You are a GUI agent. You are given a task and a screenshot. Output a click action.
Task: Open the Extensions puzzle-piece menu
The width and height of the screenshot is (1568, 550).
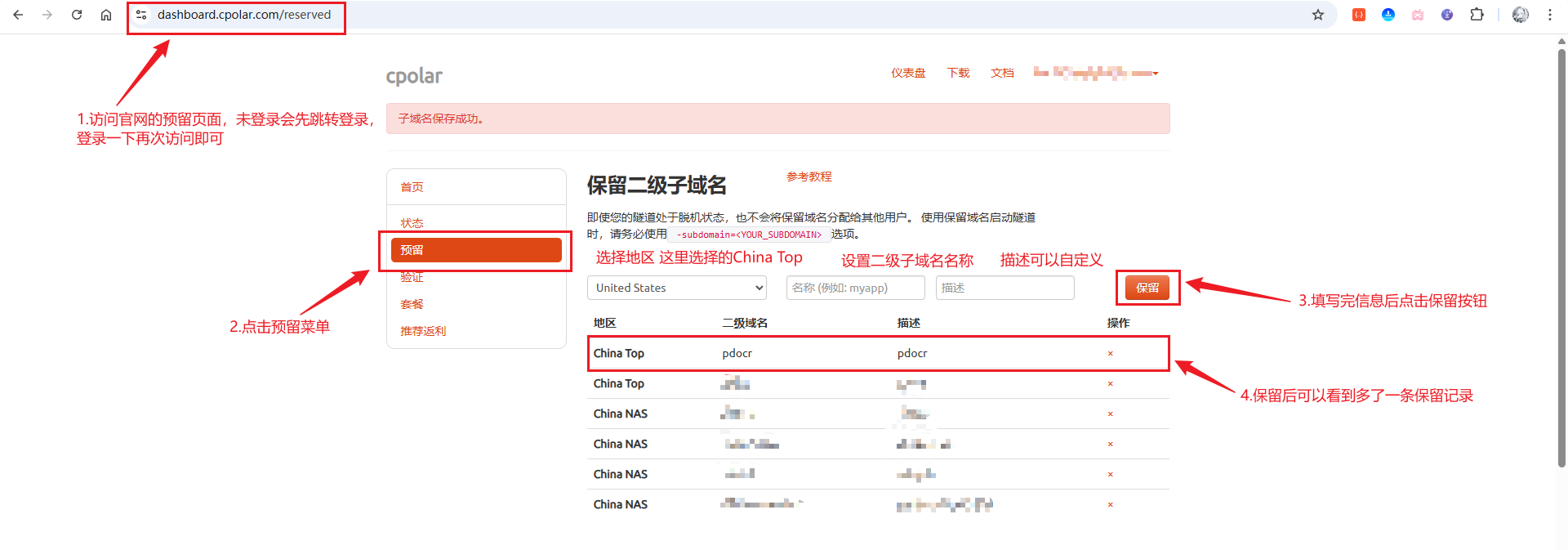[1477, 15]
